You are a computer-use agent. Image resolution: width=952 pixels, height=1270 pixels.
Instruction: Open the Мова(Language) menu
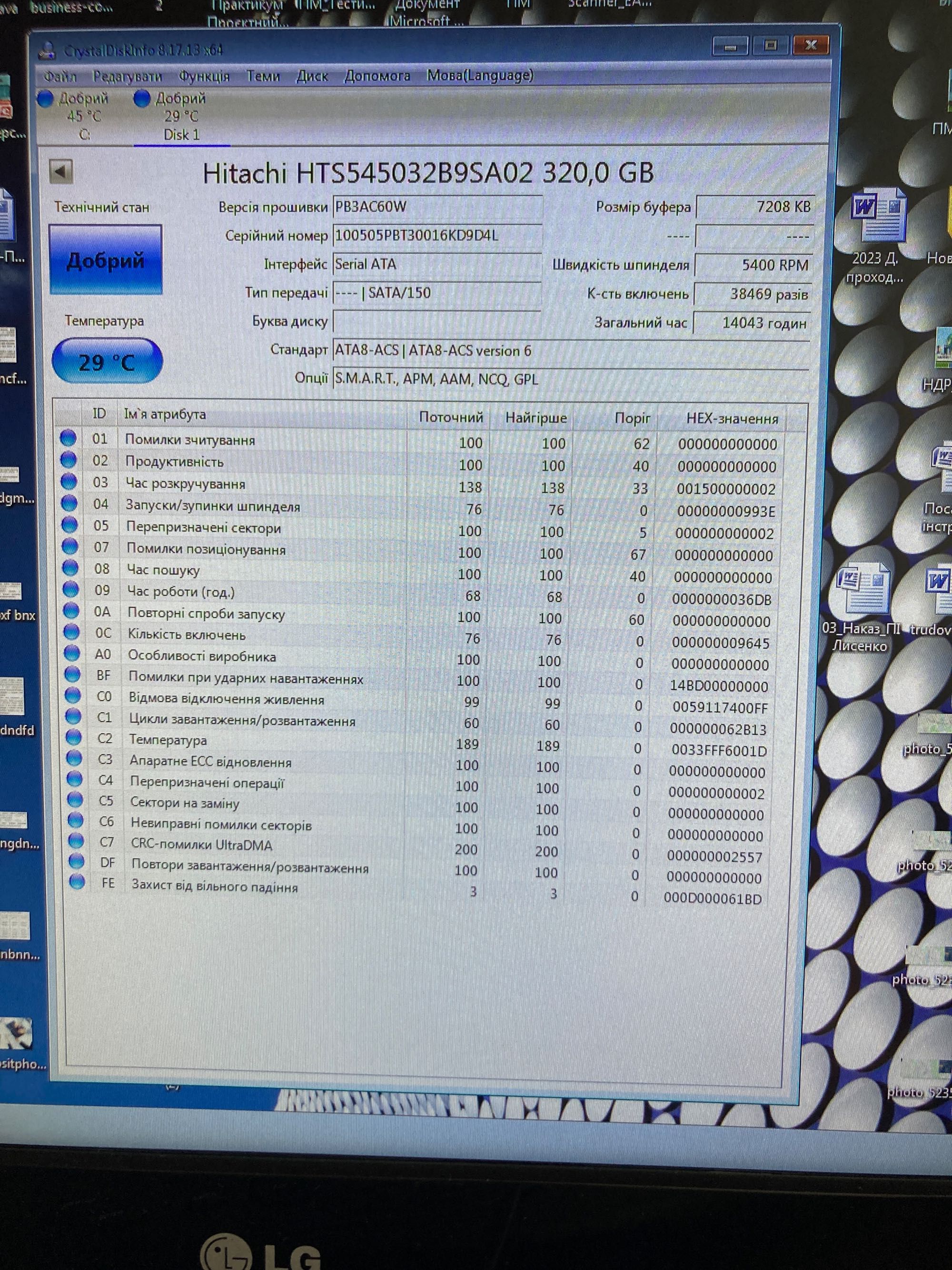click(x=480, y=75)
